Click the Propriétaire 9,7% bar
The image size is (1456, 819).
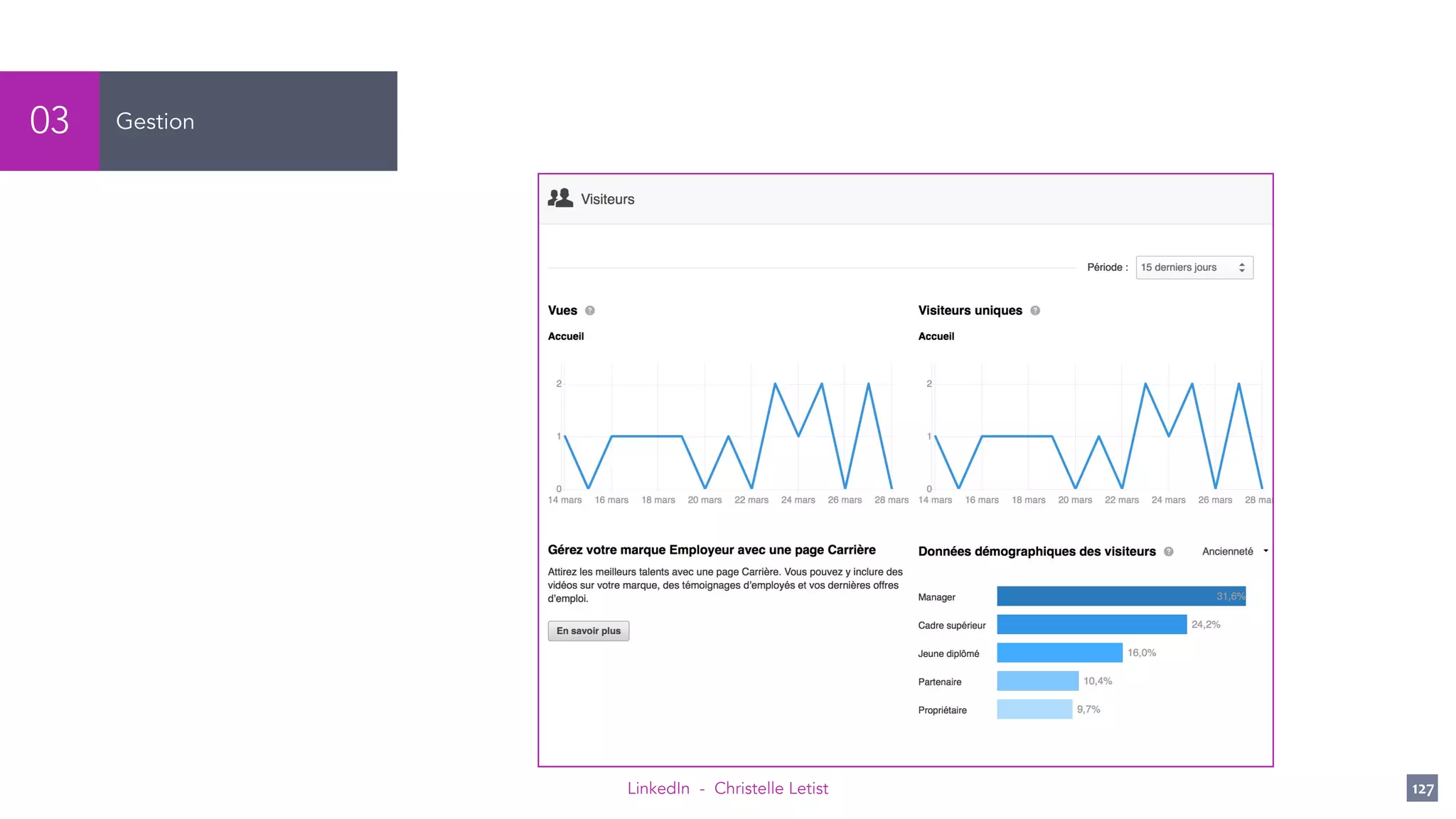(1034, 709)
